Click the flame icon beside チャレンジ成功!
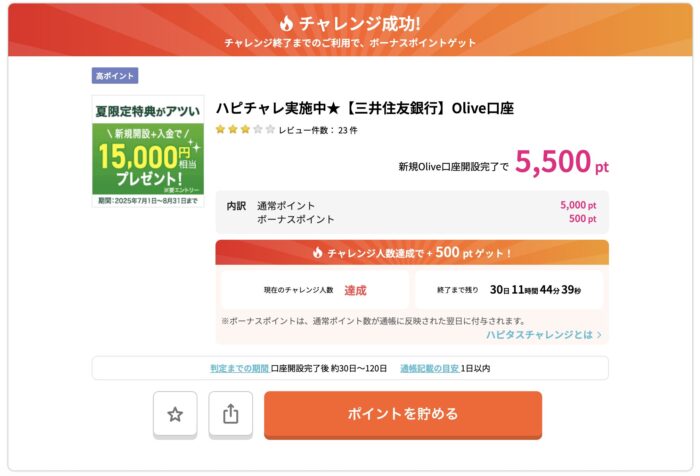700x476 pixels. coord(286,23)
